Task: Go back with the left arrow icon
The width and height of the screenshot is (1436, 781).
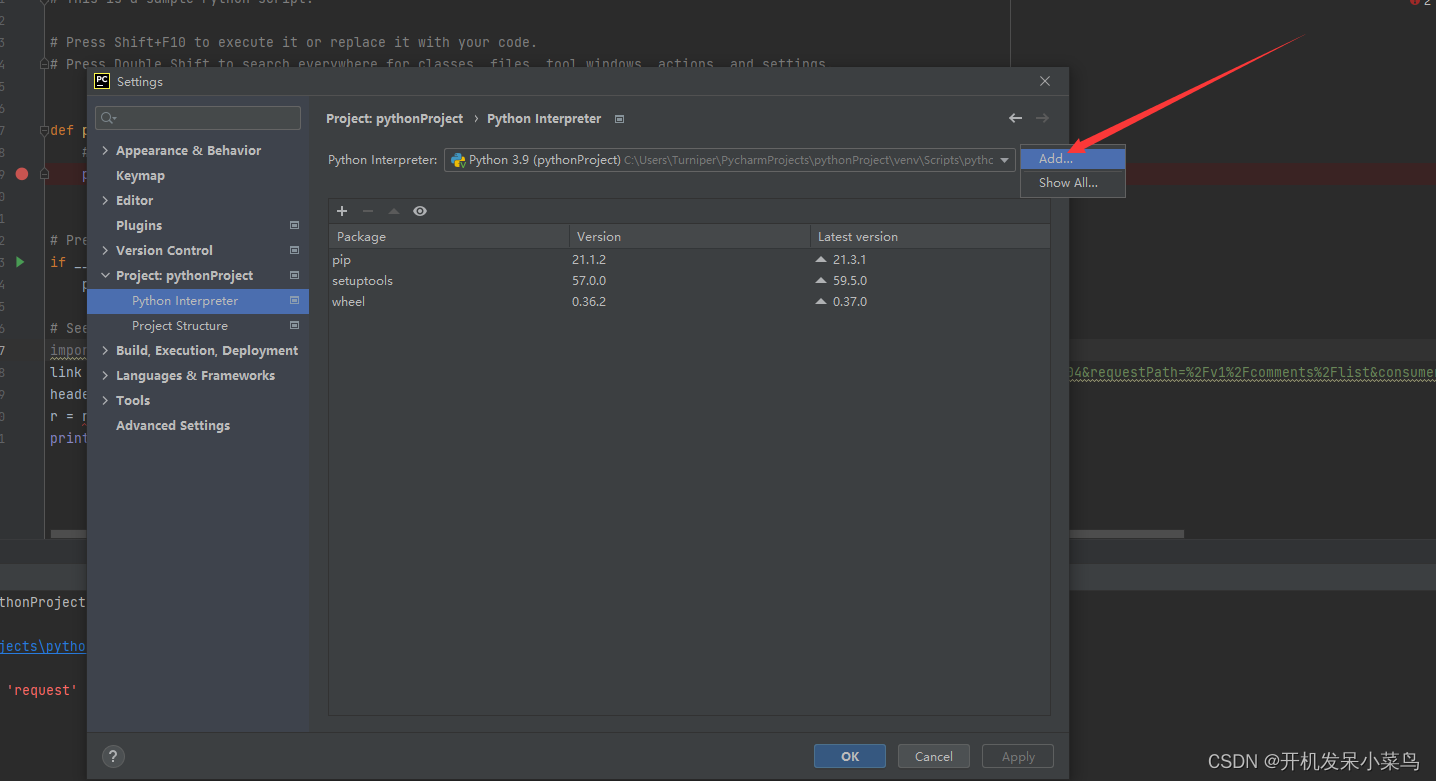Action: click(1016, 118)
